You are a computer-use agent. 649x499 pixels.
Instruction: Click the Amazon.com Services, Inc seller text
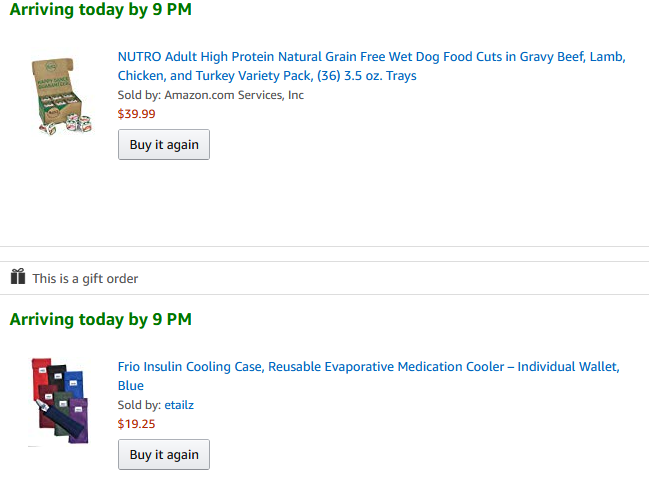point(234,95)
